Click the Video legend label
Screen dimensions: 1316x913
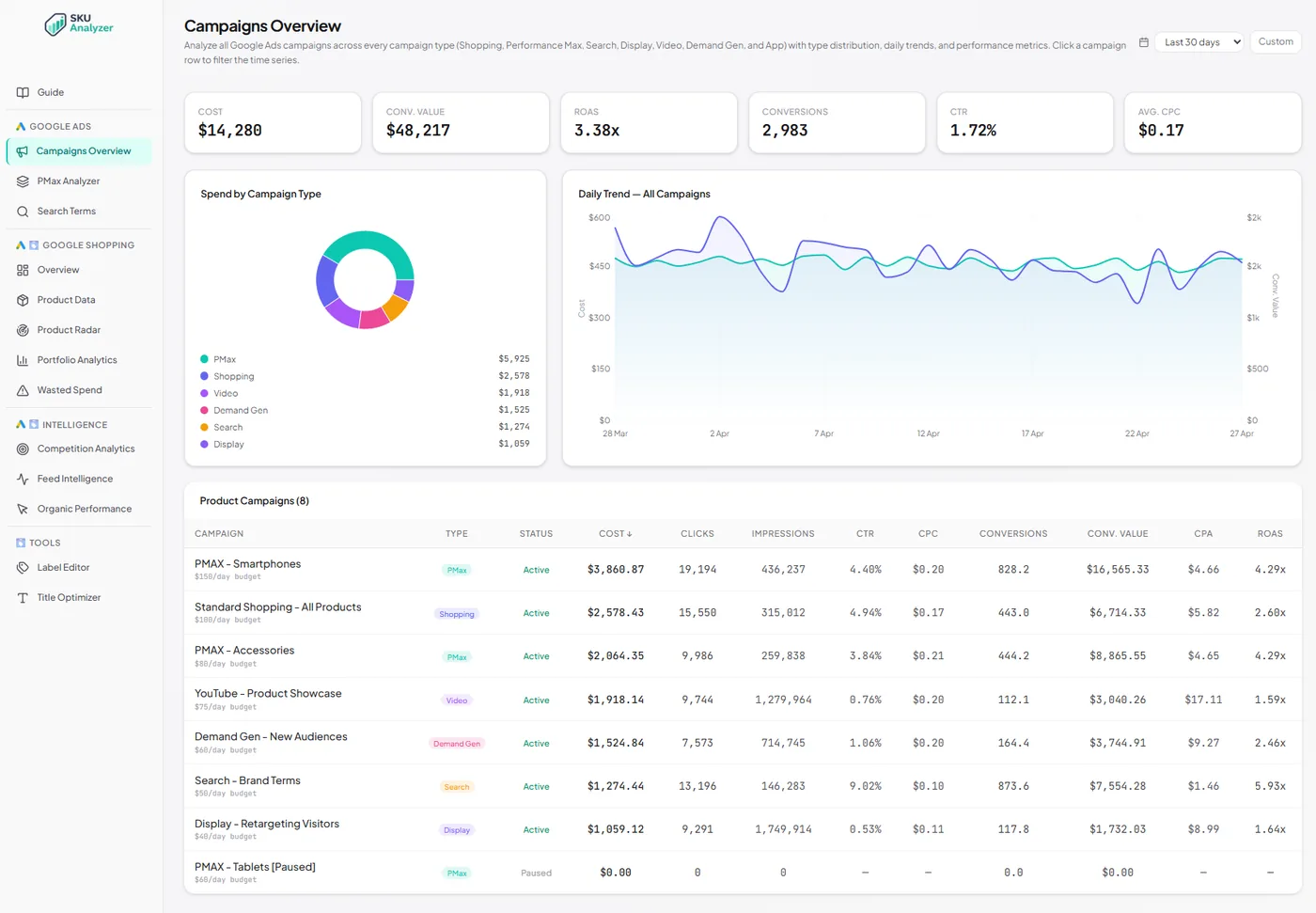pos(226,393)
